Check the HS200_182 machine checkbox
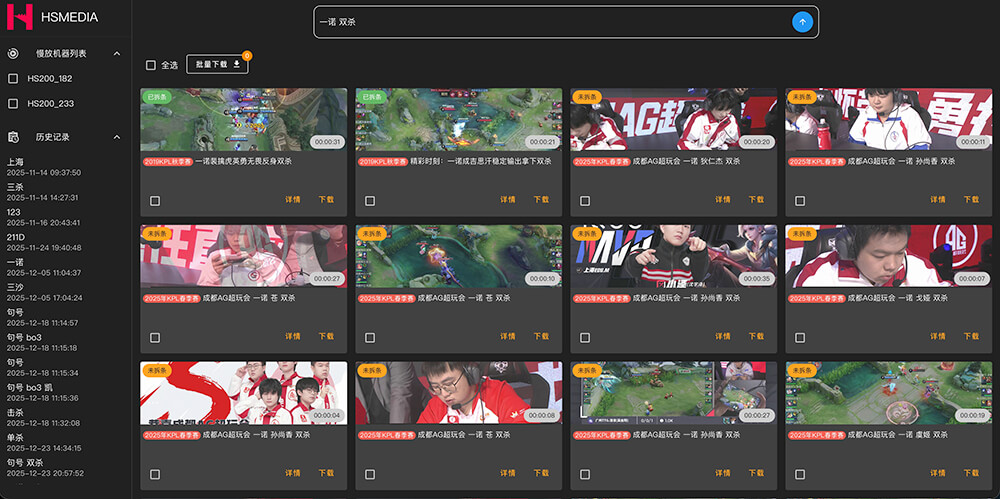 [x=12, y=78]
